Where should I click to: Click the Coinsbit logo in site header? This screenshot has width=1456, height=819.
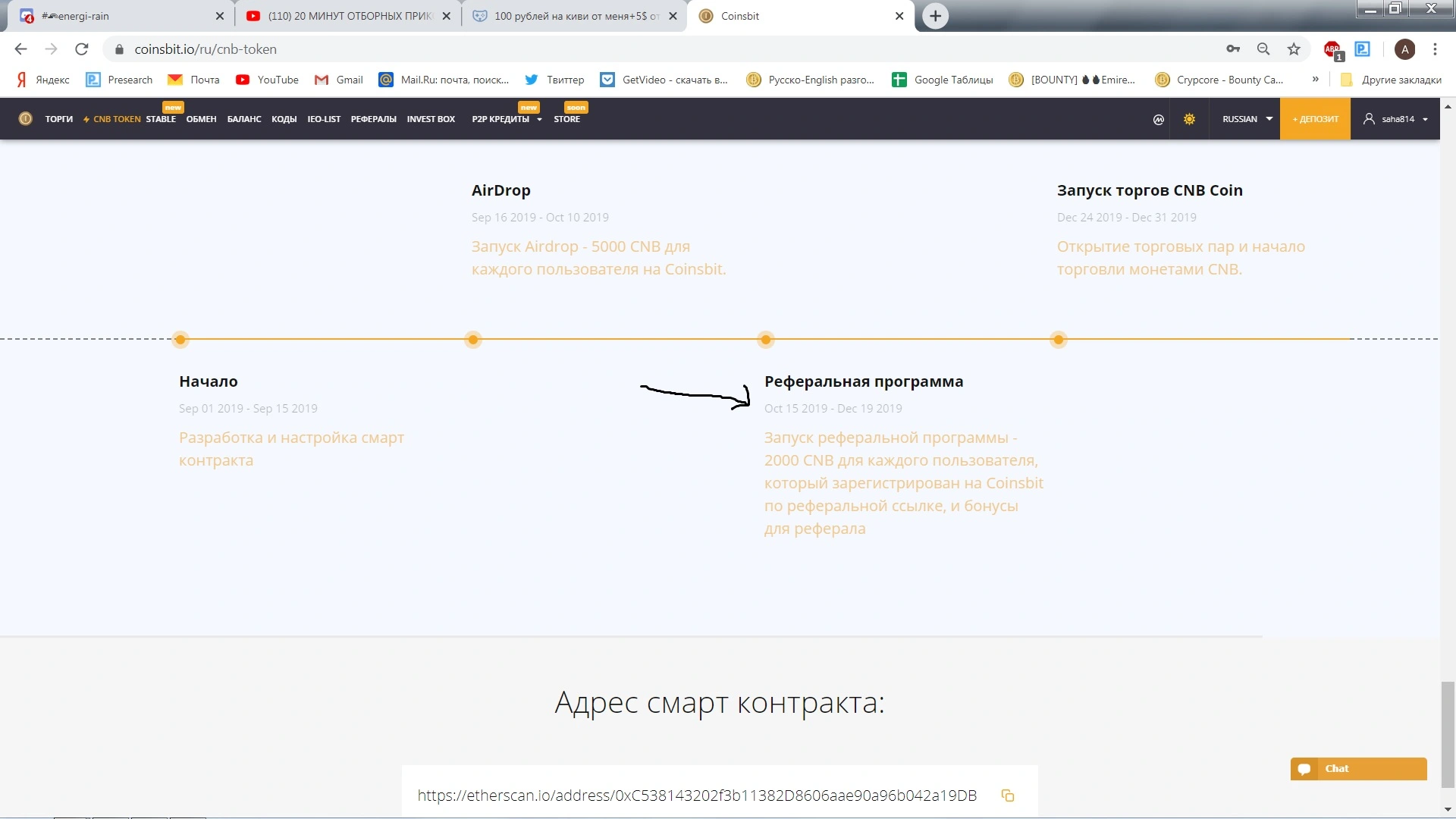pyautogui.click(x=25, y=118)
